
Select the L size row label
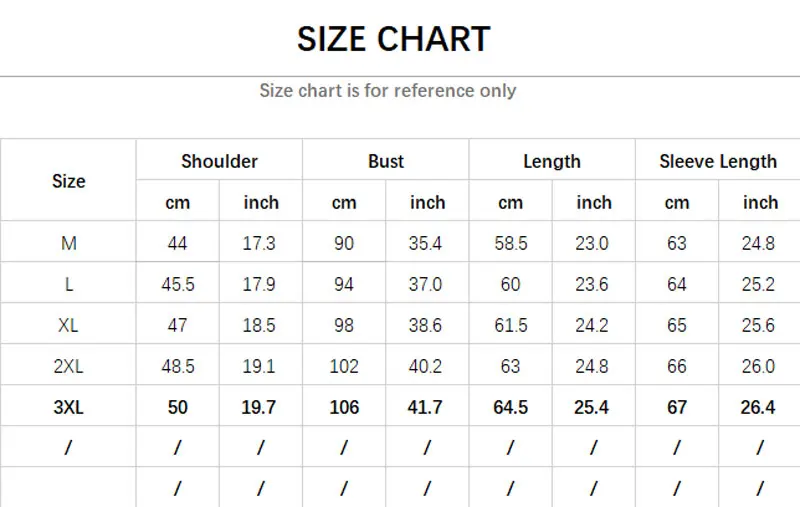68,284
